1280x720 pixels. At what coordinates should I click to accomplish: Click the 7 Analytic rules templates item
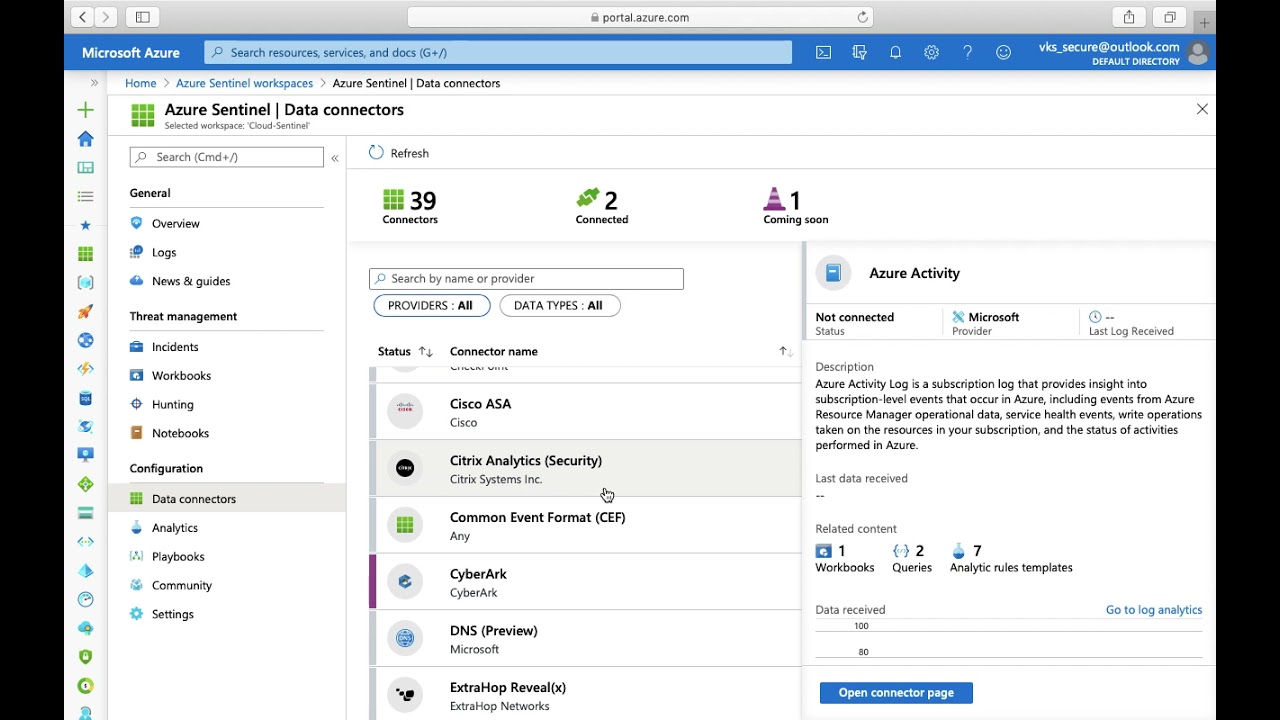1011,559
